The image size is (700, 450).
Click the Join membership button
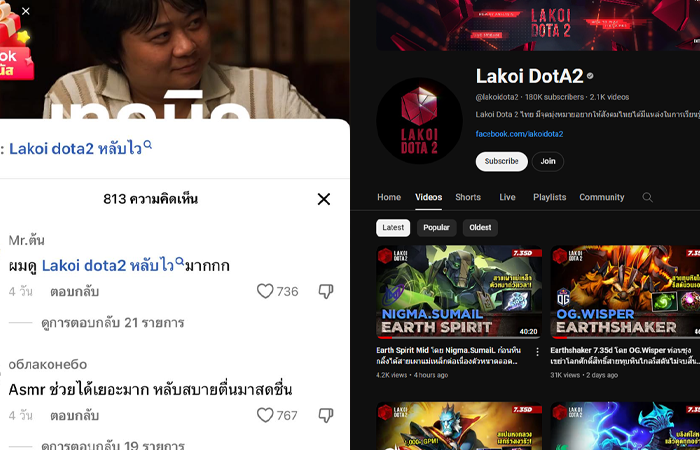(548, 162)
